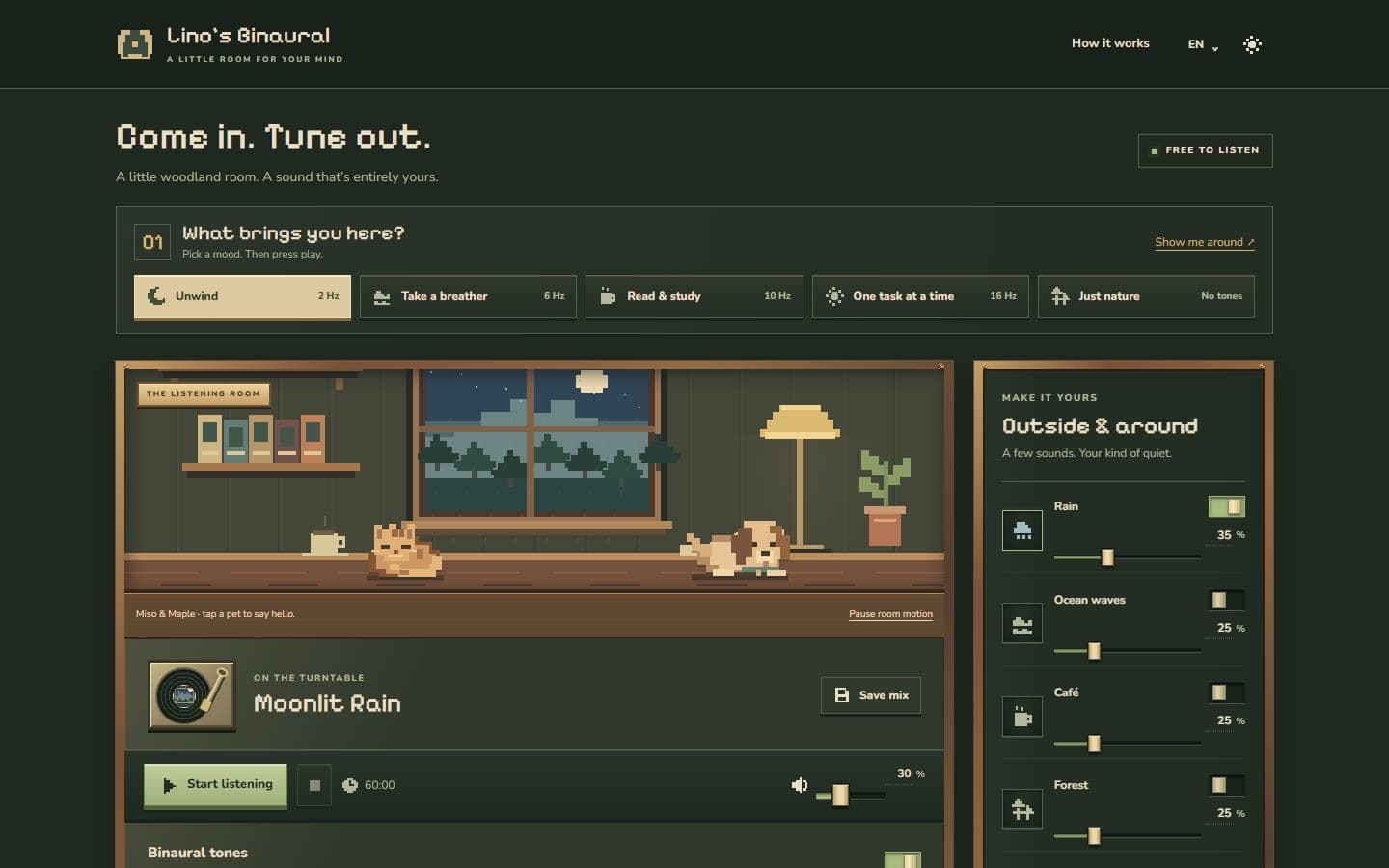This screenshot has height=868, width=1389.
Task: Click the Lino's Binaural pixel logo icon
Action: (x=135, y=44)
